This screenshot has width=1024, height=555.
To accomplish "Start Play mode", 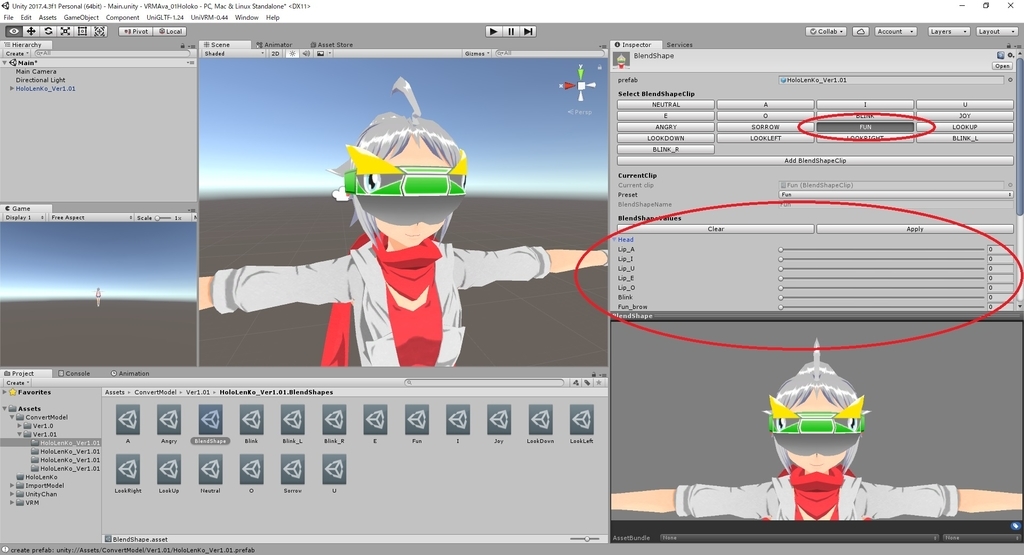I will (x=494, y=31).
